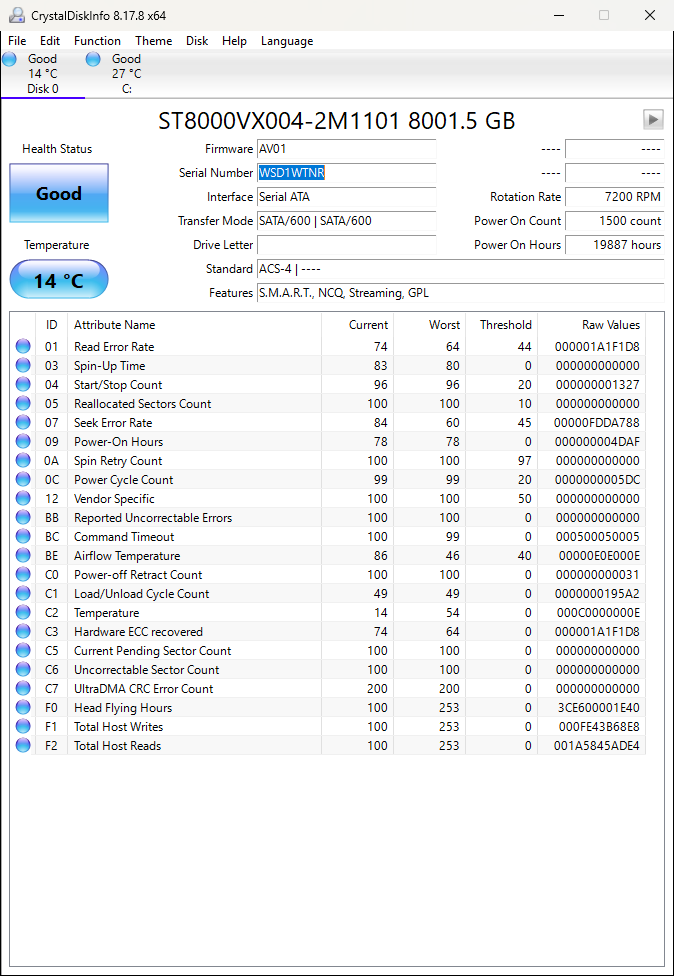
Task: Open the File menu
Action: point(17,41)
